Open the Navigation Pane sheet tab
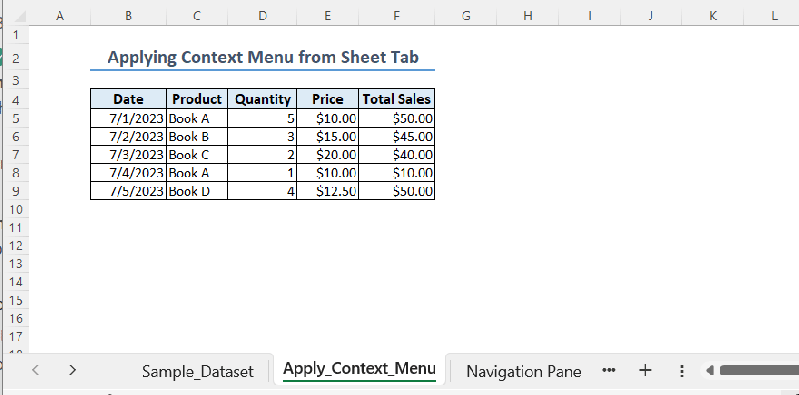This screenshot has height=395, width=799. click(x=524, y=371)
